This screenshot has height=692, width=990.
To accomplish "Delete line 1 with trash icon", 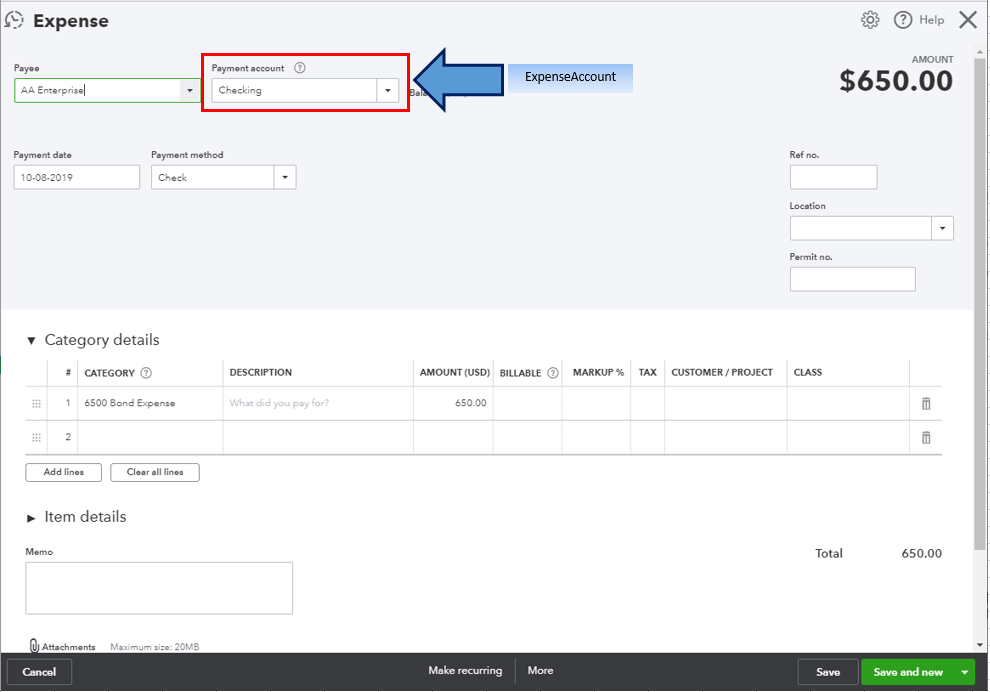I will coord(926,403).
